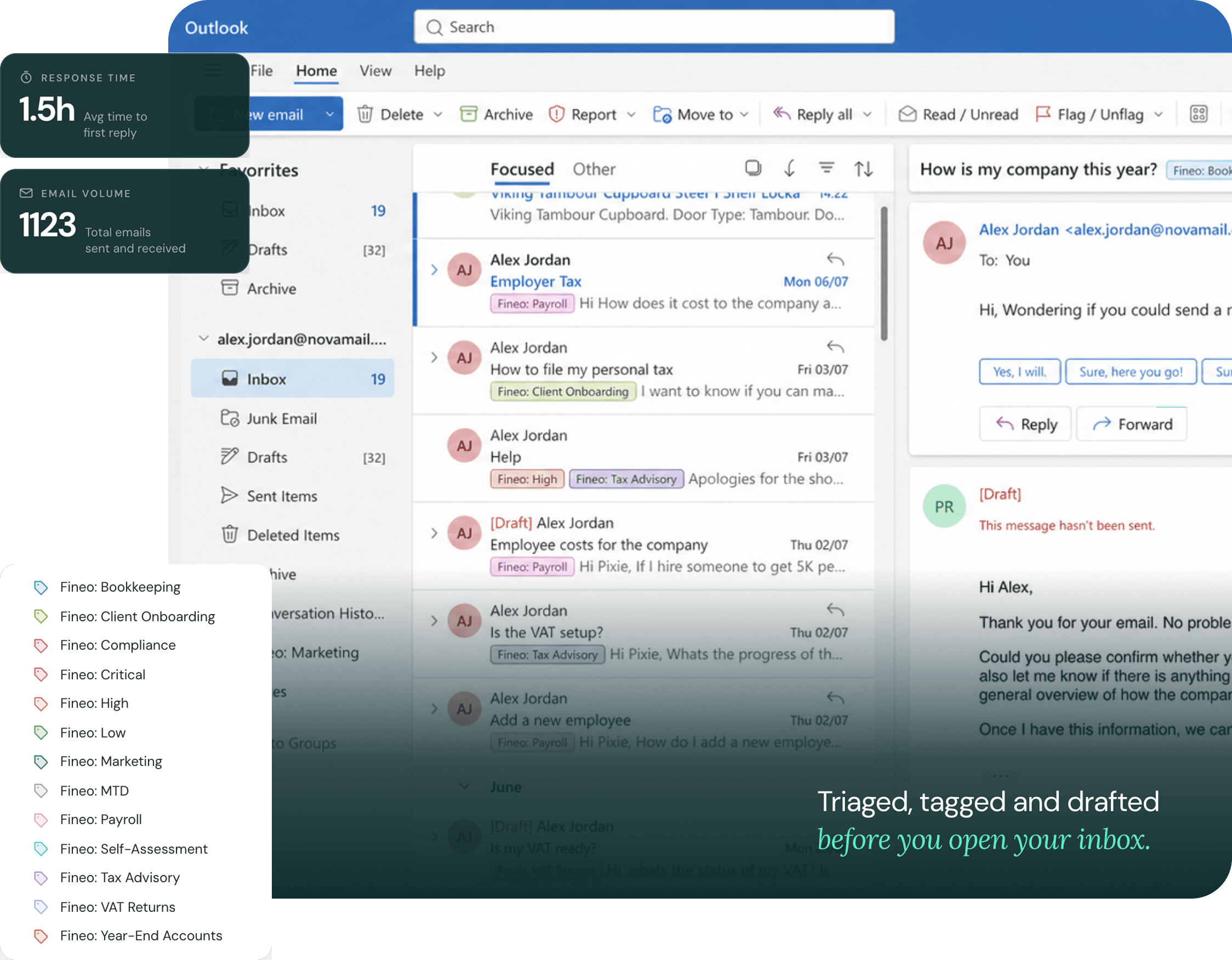Expand the Employer Tax conversation chevron
The width and height of the screenshot is (1232, 960).
click(x=434, y=270)
